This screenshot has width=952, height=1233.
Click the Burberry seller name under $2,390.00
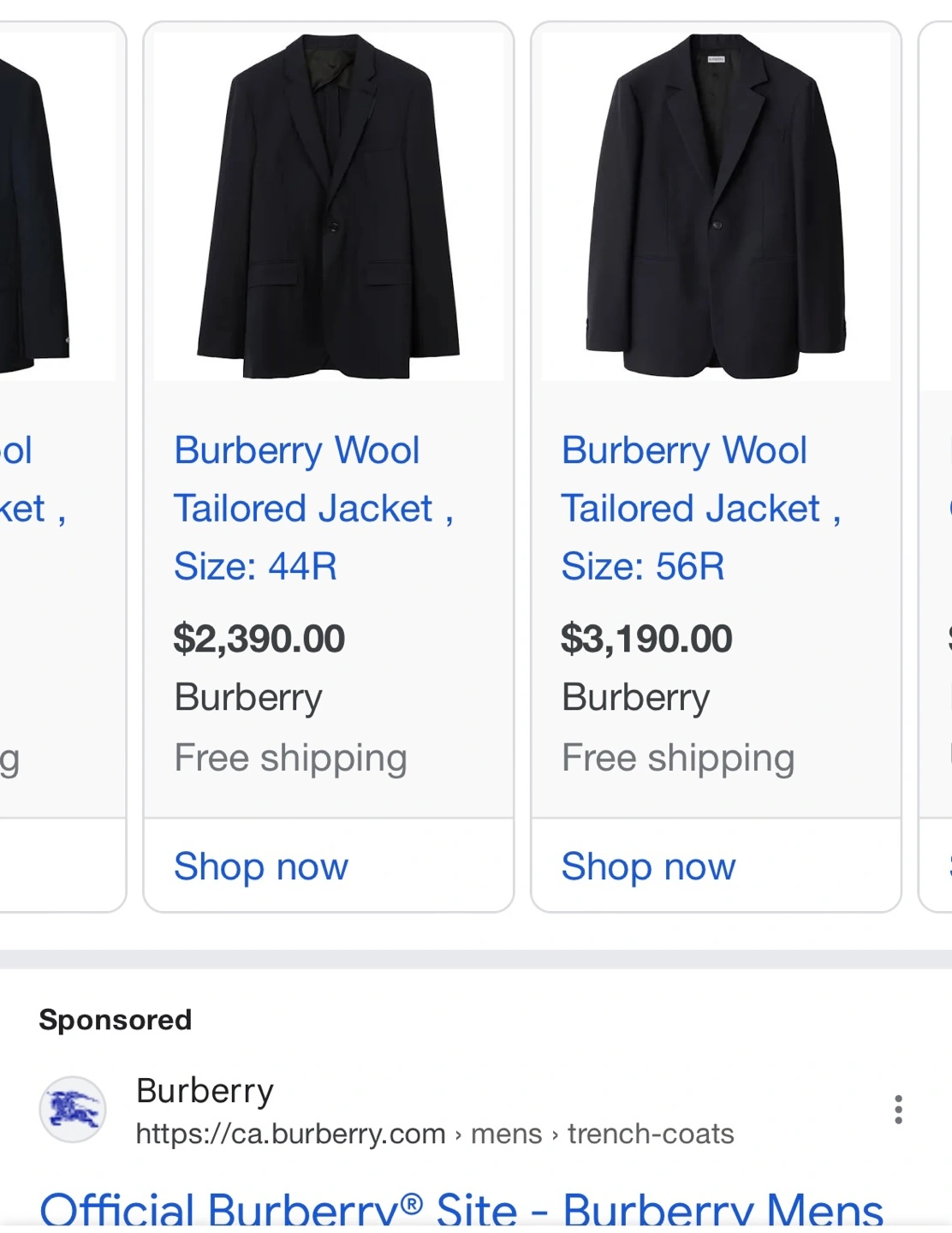point(248,698)
